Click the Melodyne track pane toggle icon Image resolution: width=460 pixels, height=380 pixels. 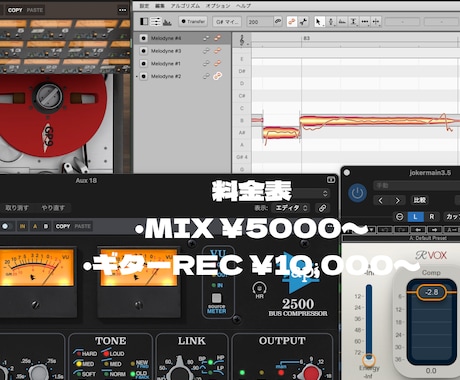click(x=144, y=22)
